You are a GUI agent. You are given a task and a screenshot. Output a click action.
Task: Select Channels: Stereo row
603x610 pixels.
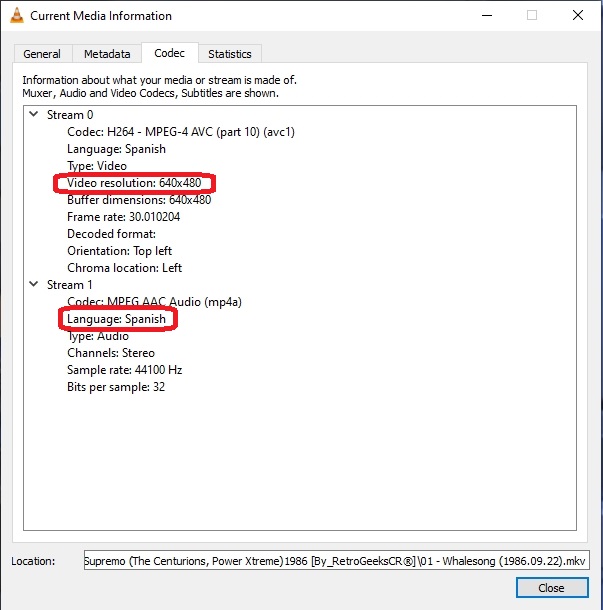tap(111, 353)
